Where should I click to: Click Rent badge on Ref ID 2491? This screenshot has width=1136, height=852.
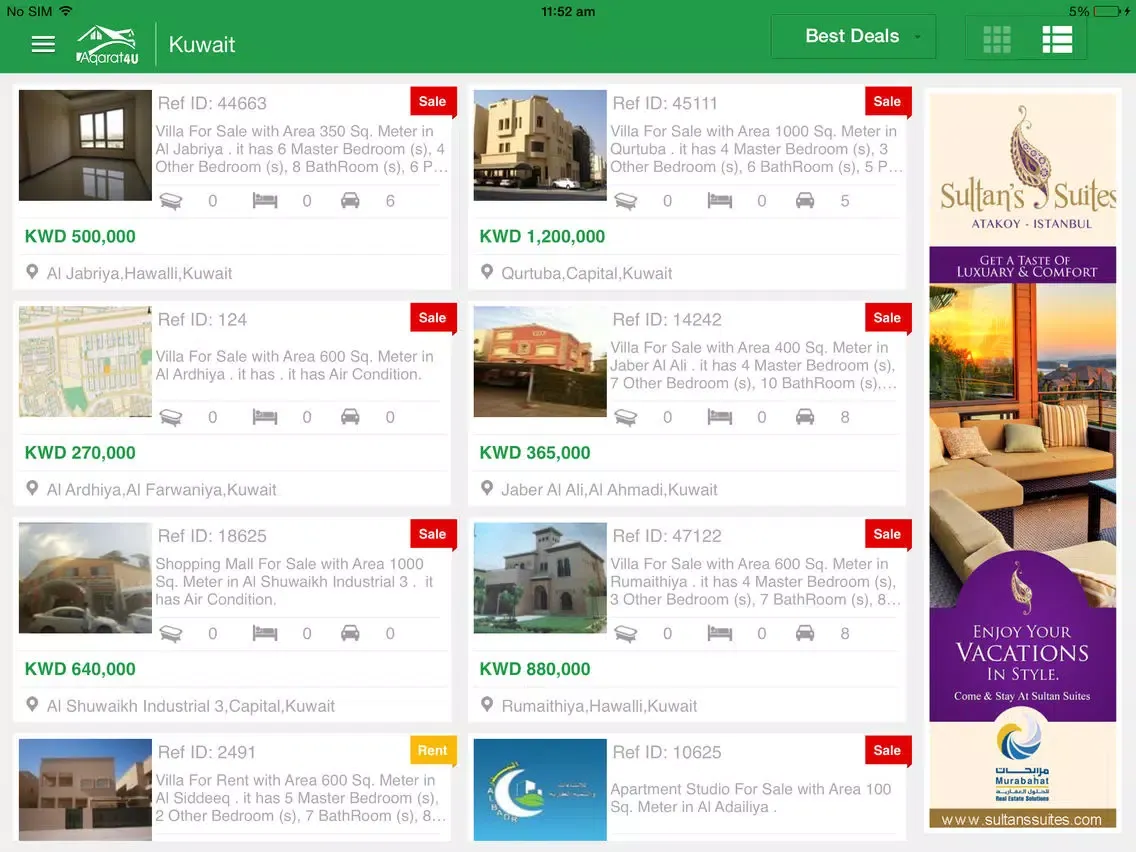(433, 751)
